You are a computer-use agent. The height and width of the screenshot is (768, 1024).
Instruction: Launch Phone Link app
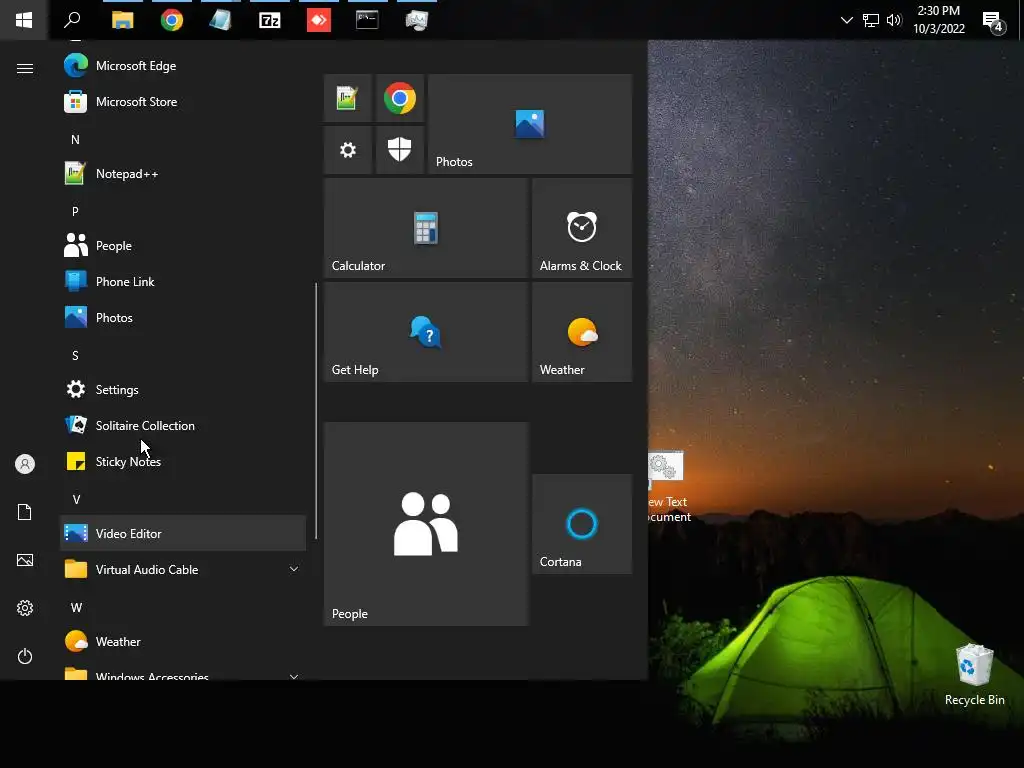[x=183, y=281]
